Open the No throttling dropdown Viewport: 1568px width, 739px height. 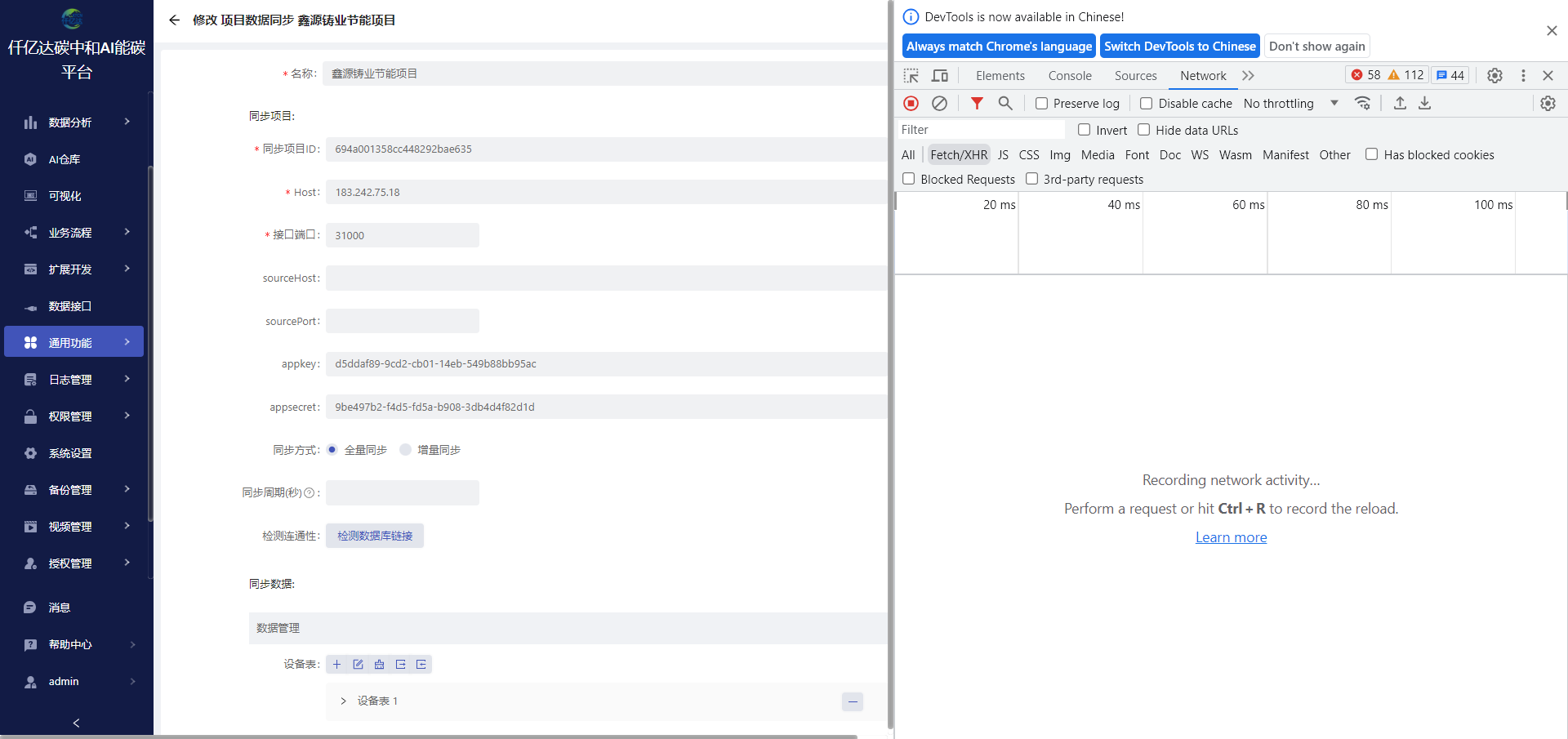(1290, 104)
